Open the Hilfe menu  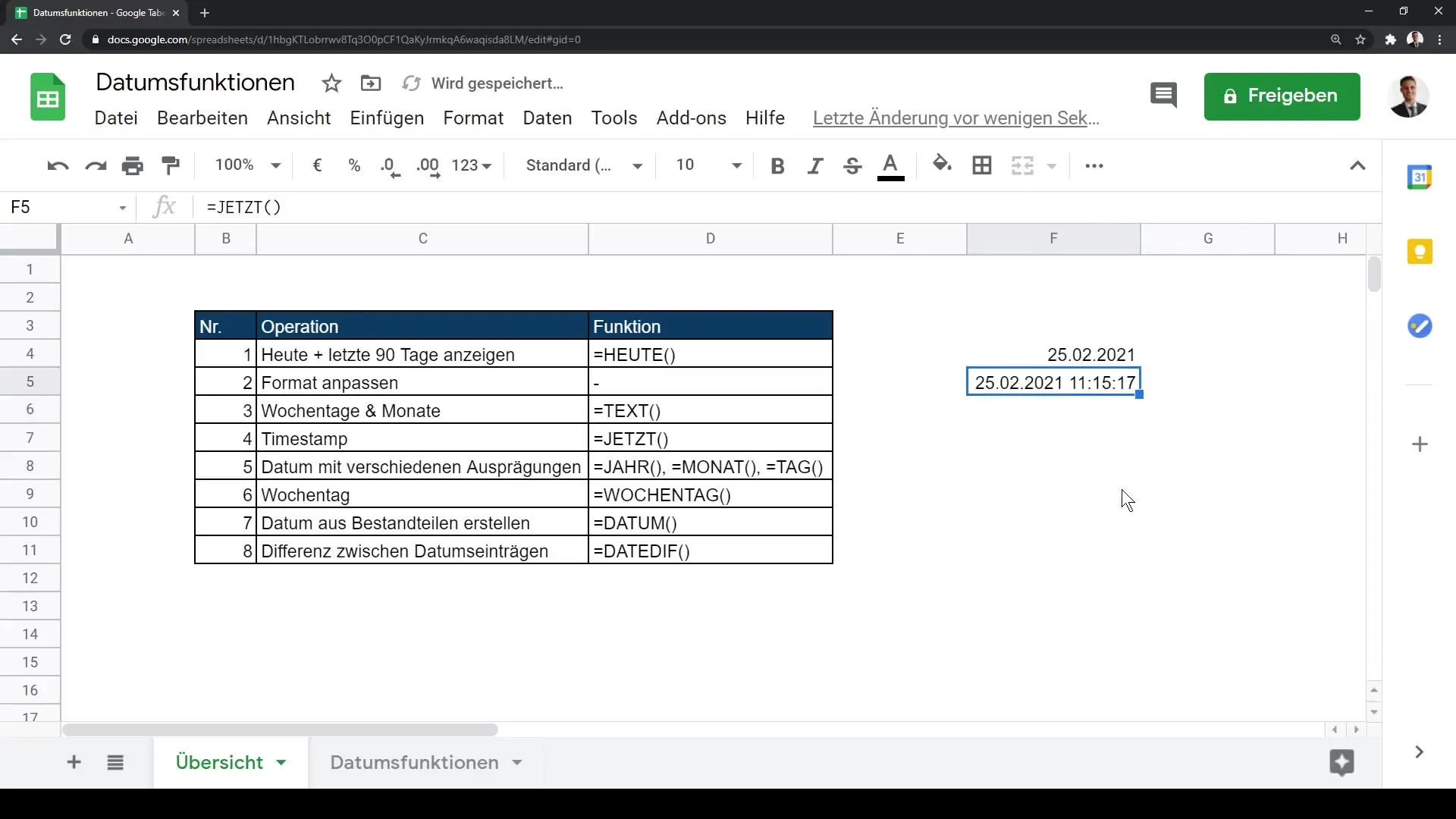765,118
